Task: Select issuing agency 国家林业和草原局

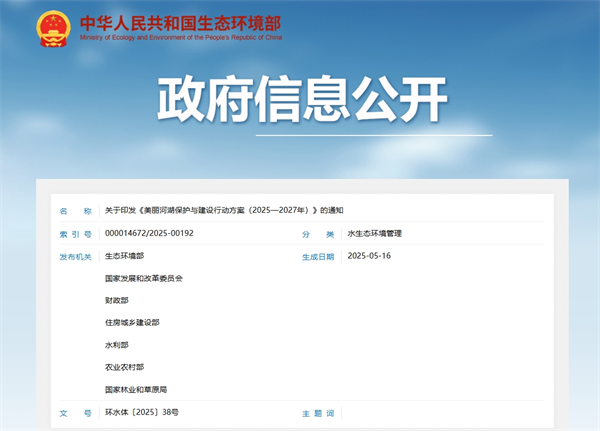Action: (136, 390)
